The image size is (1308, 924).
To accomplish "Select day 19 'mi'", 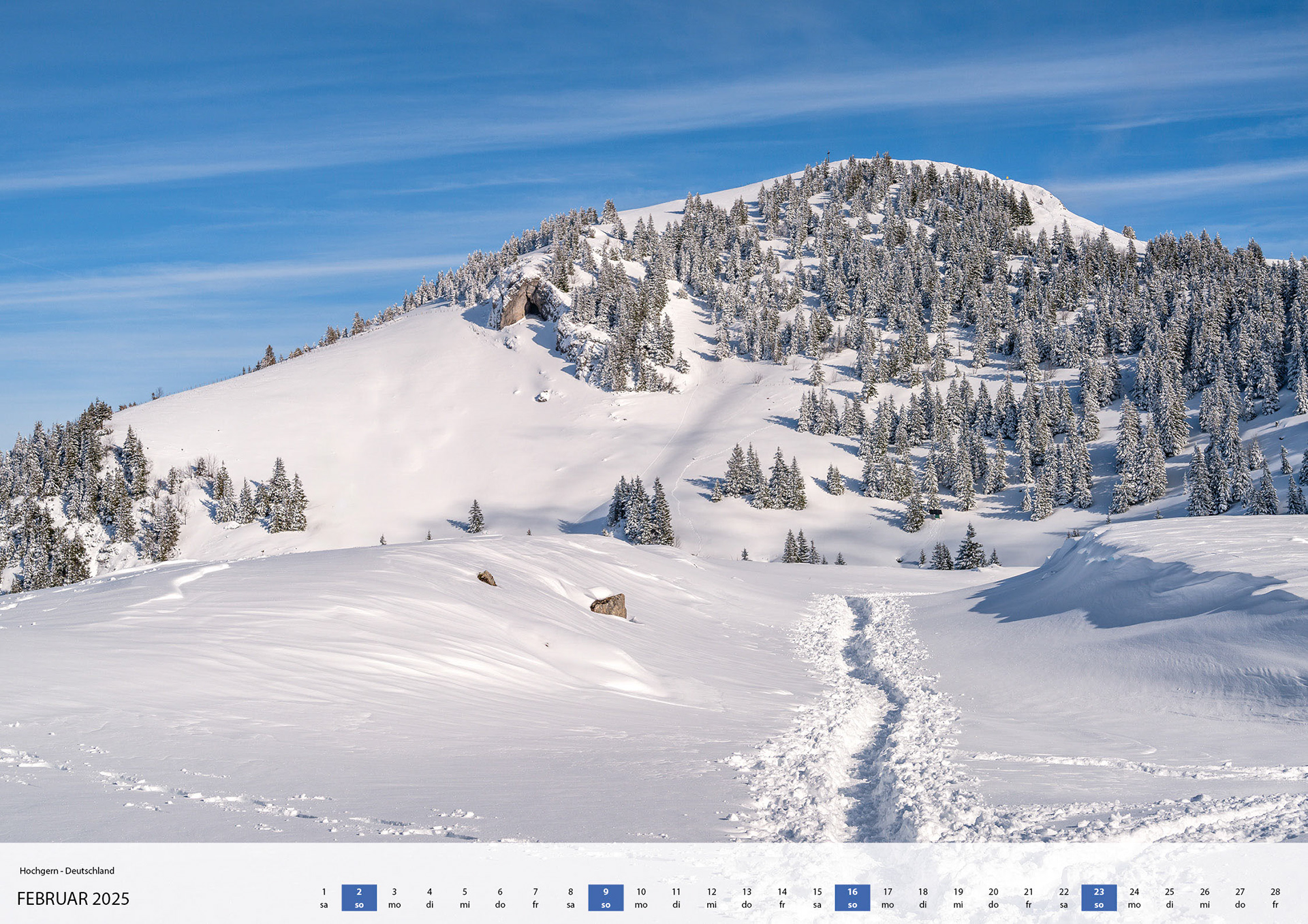I will [959, 898].
